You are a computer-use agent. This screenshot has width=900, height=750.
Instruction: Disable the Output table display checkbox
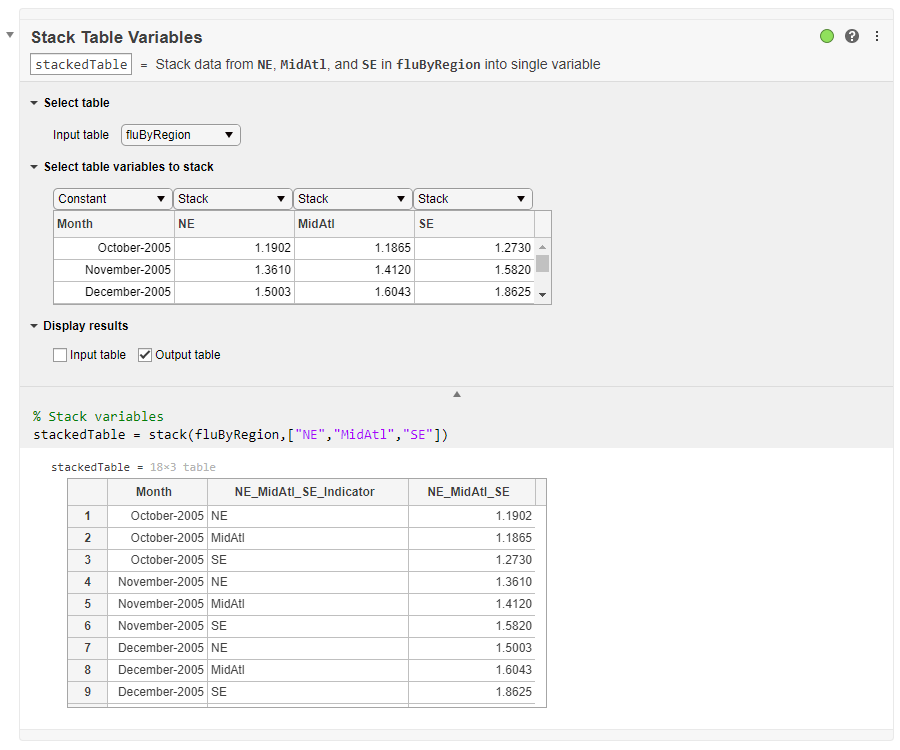(x=145, y=354)
